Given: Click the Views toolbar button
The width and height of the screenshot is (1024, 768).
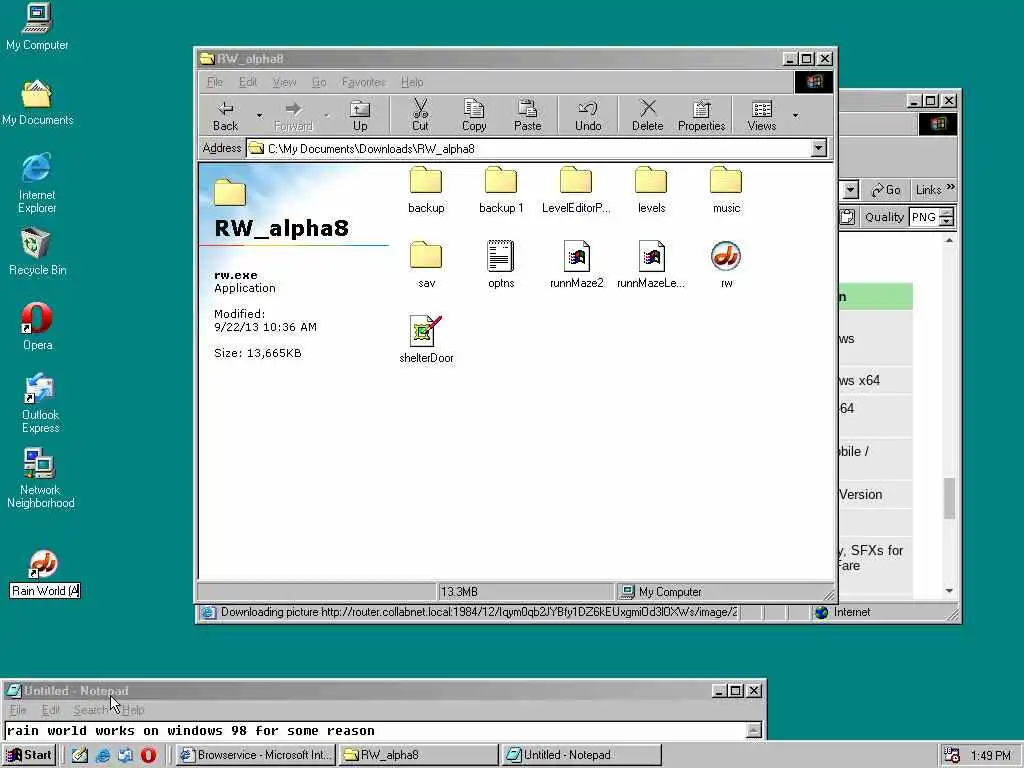Looking at the screenshot, I should pos(761,116).
